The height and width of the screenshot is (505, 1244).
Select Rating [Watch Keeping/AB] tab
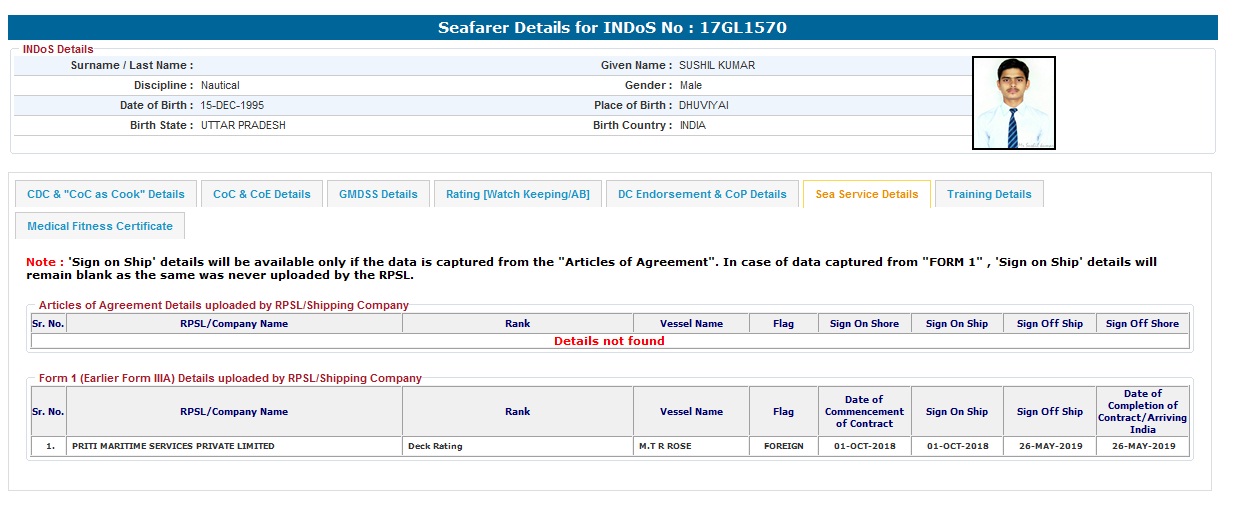[x=518, y=194]
